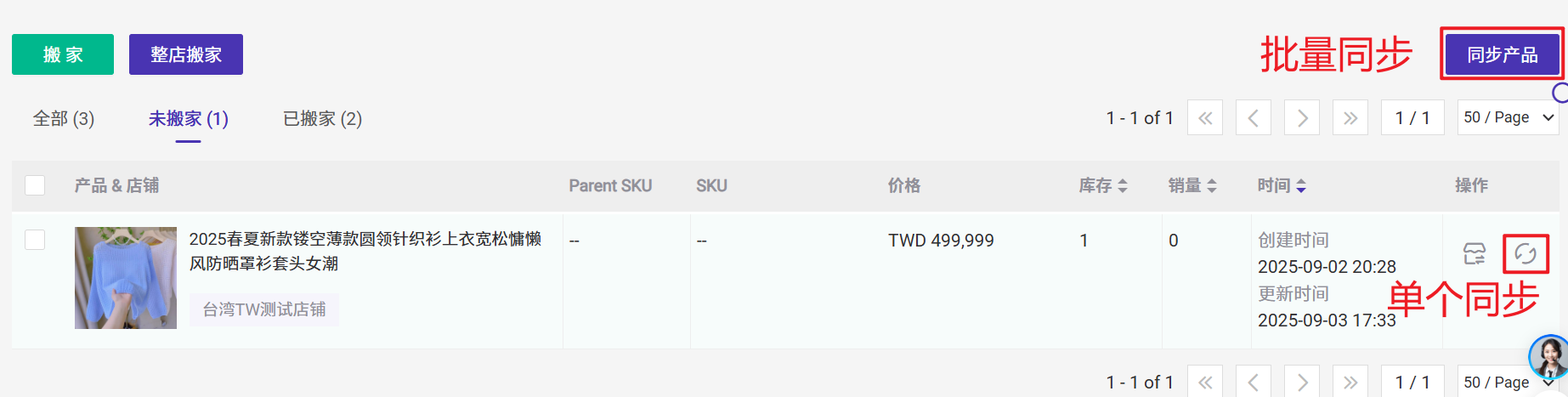Viewport: 1568px width, 397px height.
Task: Go to the next page with the top right arrow
Action: point(1302,117)
